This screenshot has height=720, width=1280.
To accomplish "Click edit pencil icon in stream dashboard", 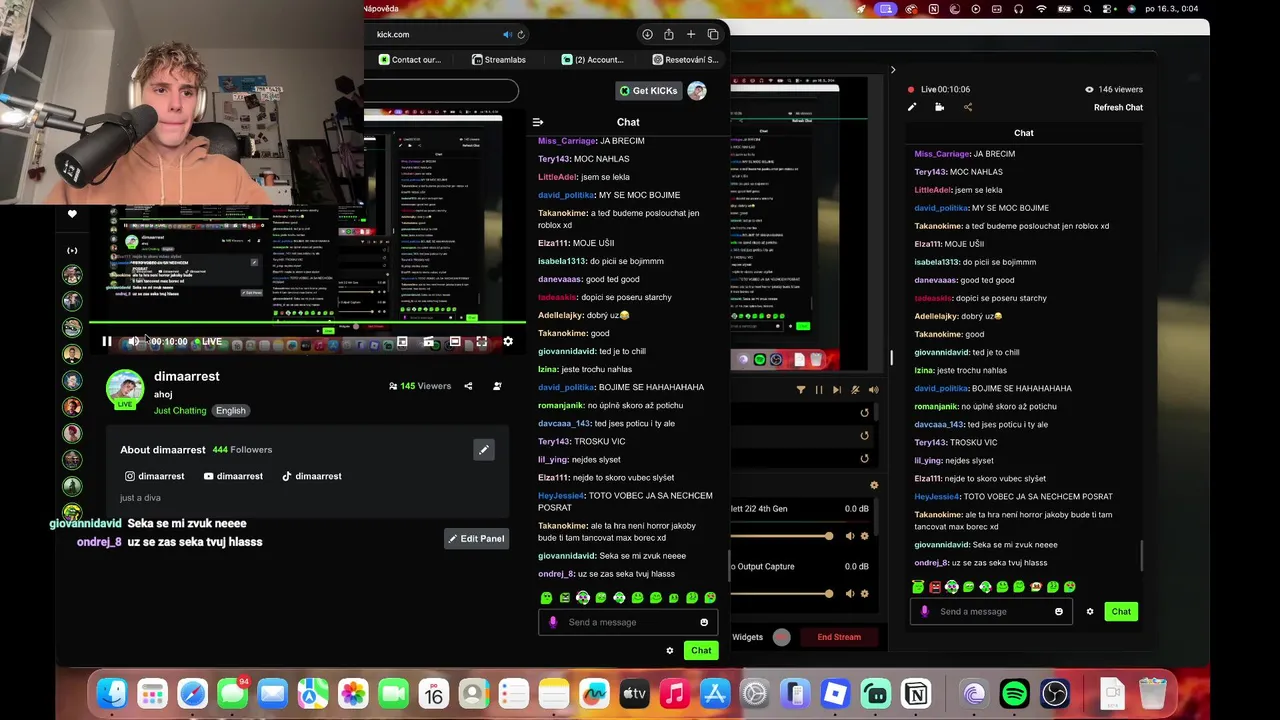I will click(x=912, y=108).
